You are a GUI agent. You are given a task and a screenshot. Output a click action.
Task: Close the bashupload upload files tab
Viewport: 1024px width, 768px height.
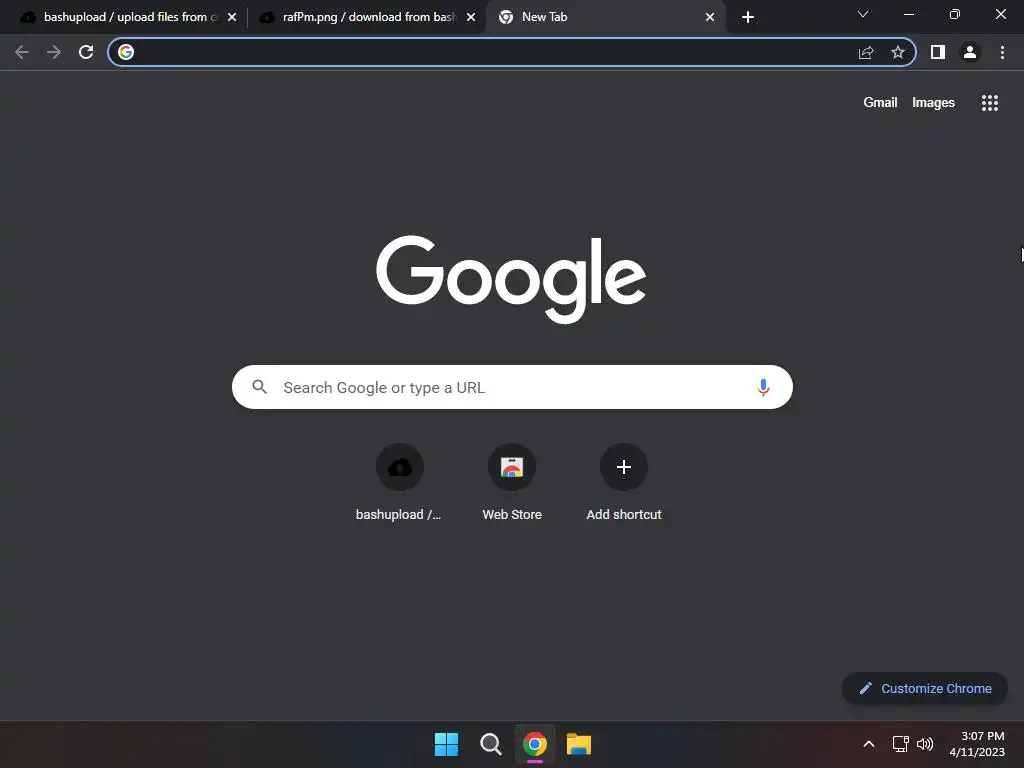click(x=232, y=17)
